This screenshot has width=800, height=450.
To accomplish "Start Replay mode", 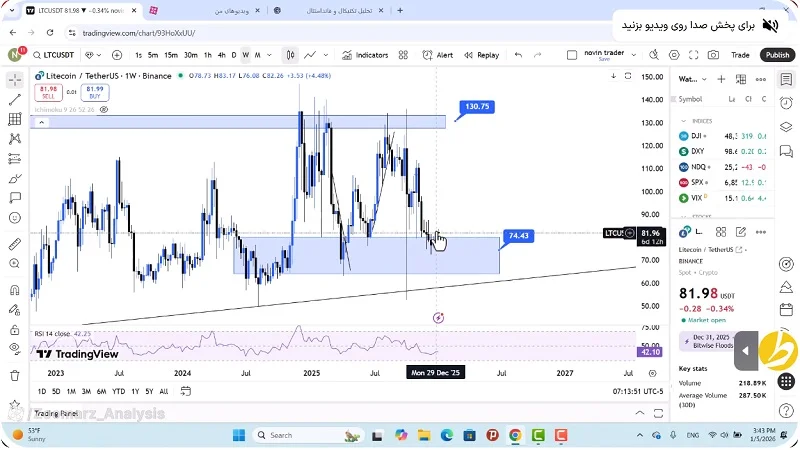I will (x=481, y=55).
